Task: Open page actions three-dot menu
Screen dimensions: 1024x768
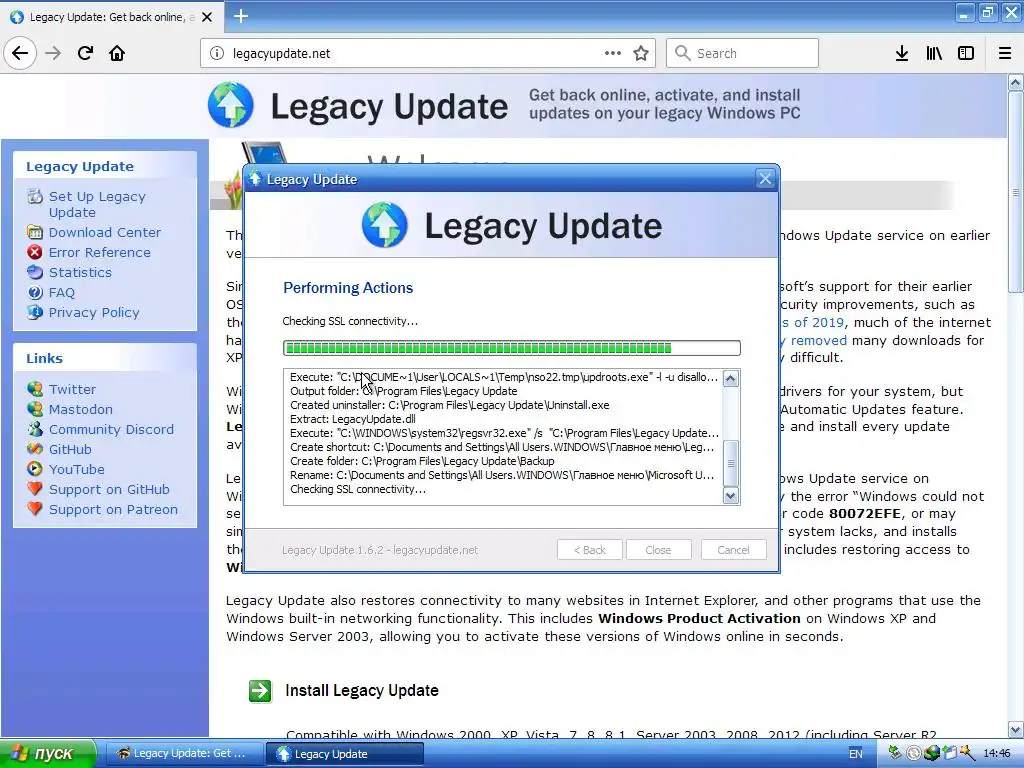Action: tap(613, 53)
